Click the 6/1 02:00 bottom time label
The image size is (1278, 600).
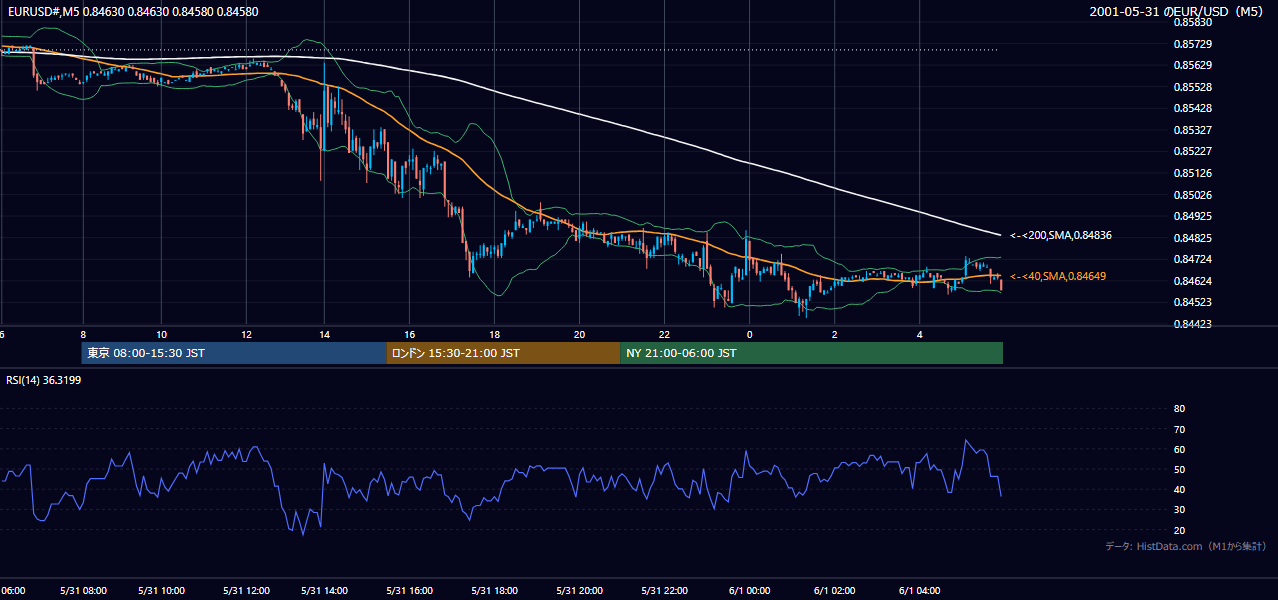coord(833,590)
